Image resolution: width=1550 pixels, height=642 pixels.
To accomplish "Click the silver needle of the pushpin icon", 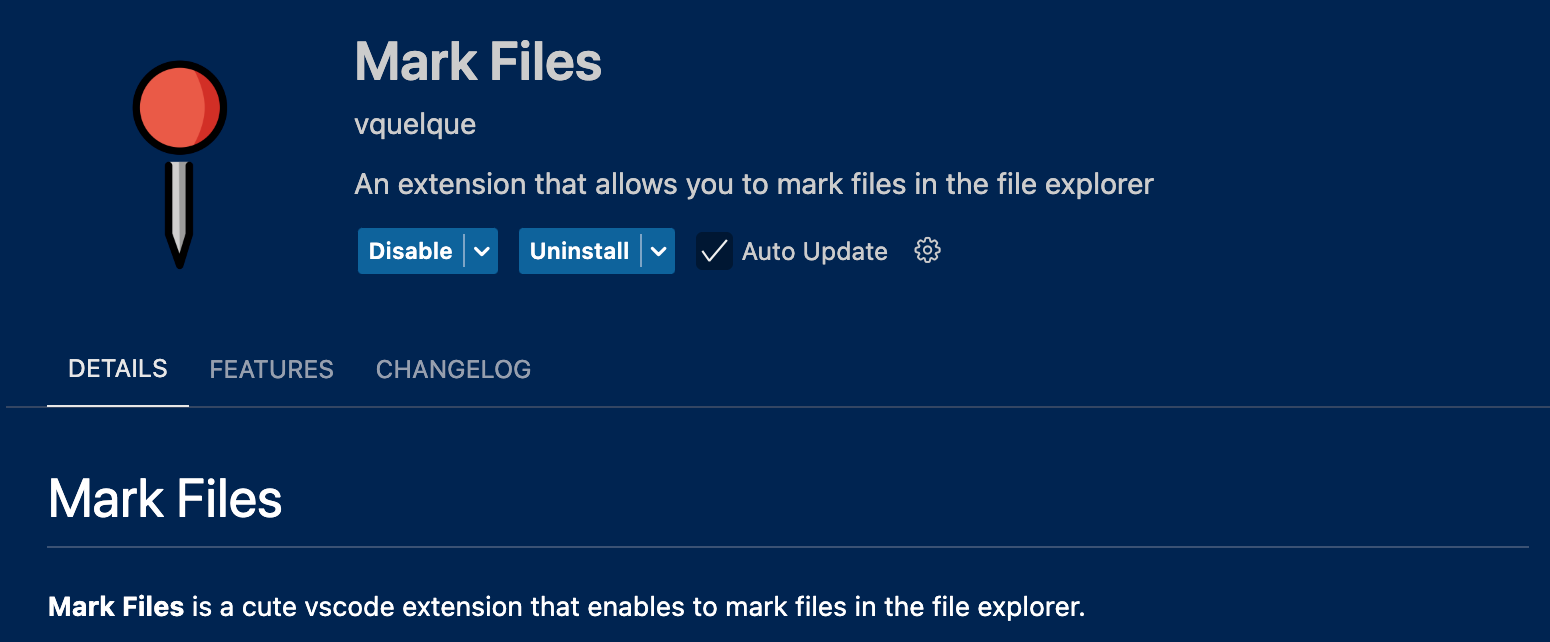I will [x=179, y=207].
